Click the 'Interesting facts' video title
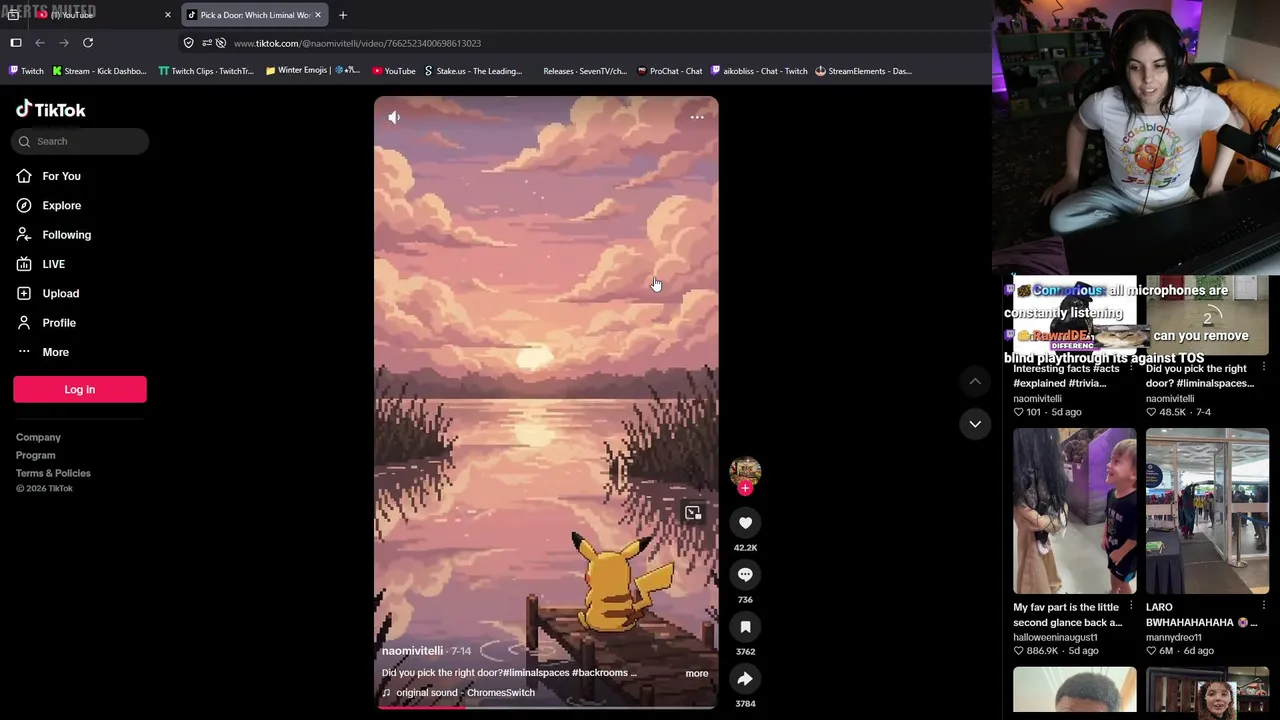 1066,376
